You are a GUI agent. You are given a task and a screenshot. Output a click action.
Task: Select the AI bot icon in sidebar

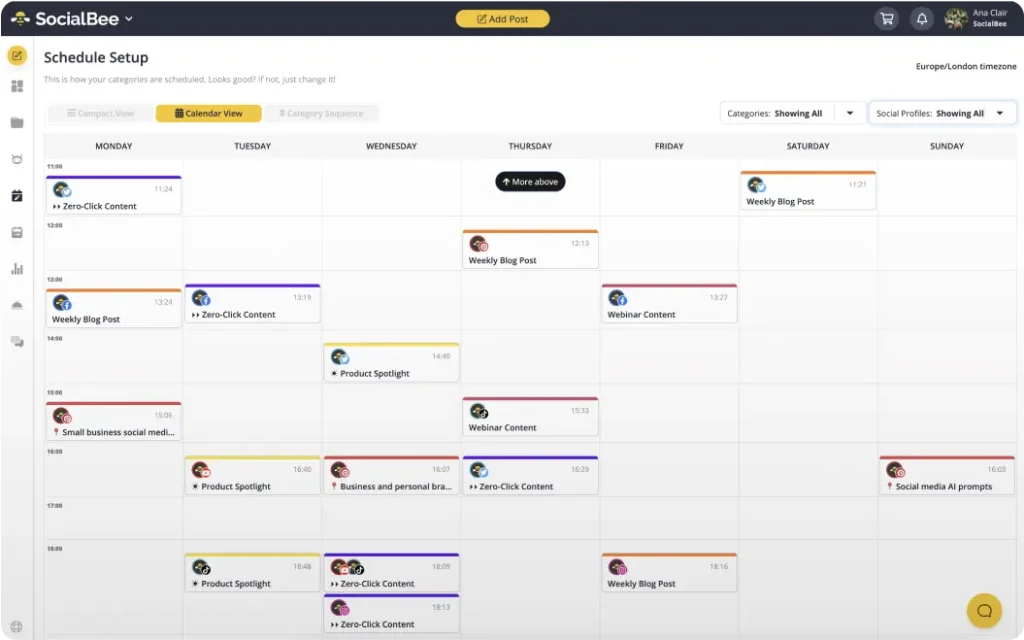[x=16, y=160]
